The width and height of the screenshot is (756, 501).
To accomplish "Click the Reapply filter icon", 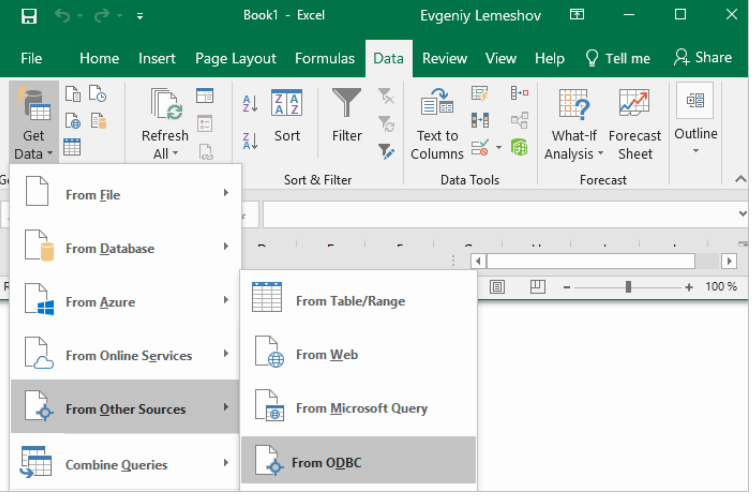I will tap(386, 123).
